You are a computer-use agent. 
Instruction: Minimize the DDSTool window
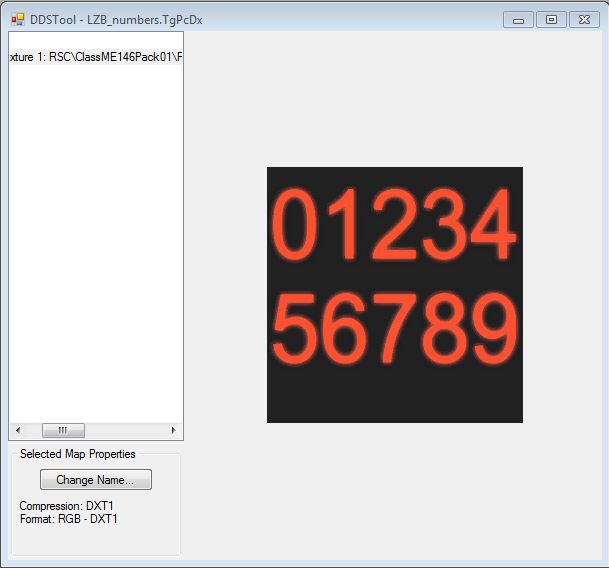pos(519,20)
